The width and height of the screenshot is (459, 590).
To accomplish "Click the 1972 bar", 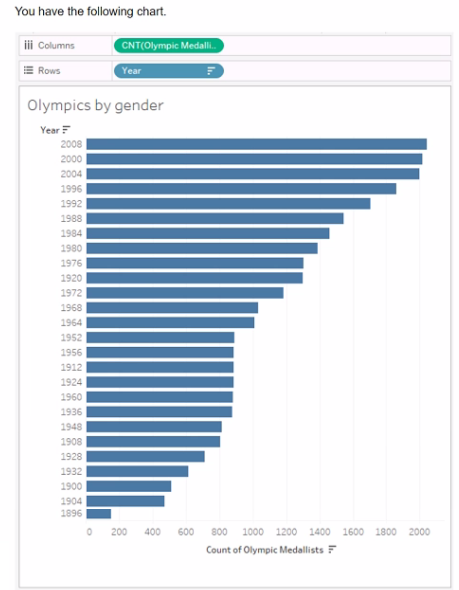I will (185, 293).
